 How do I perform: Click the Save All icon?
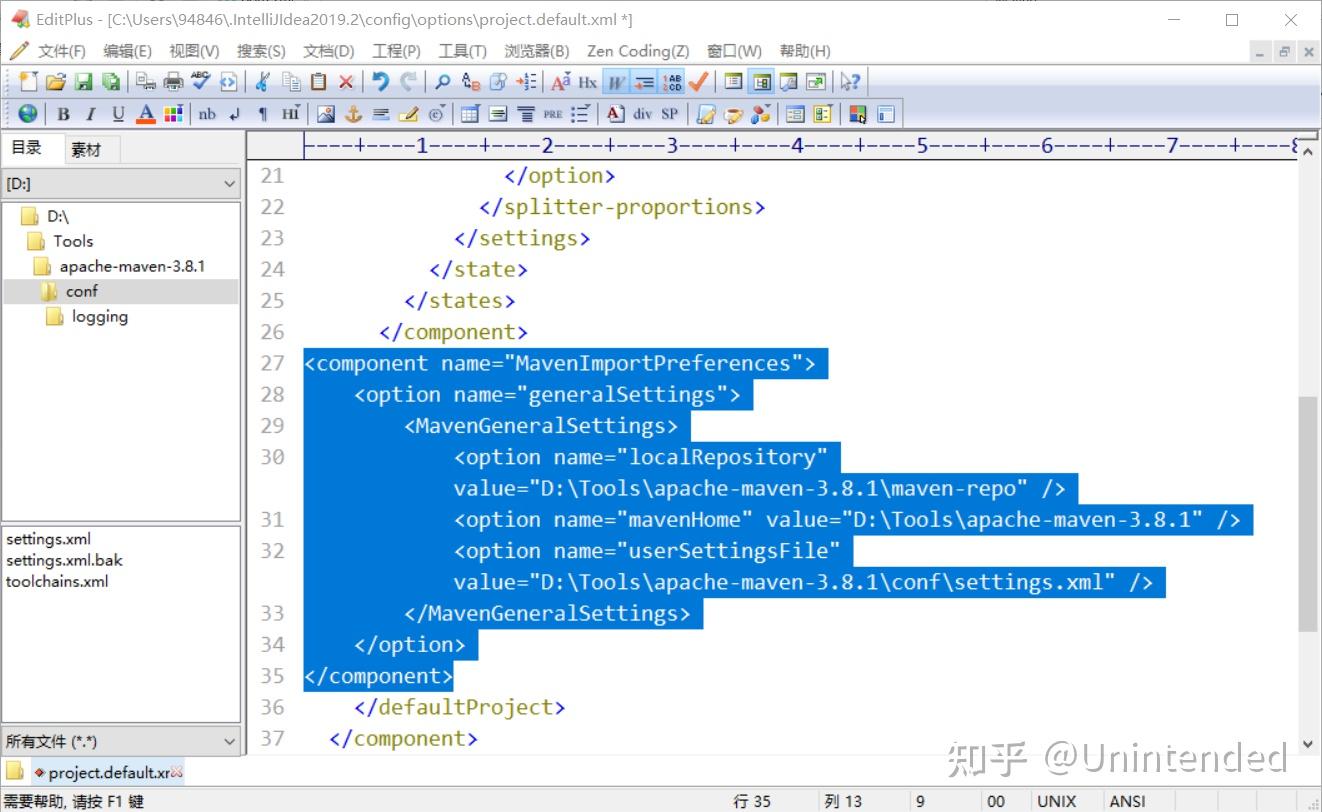[111, 82]
